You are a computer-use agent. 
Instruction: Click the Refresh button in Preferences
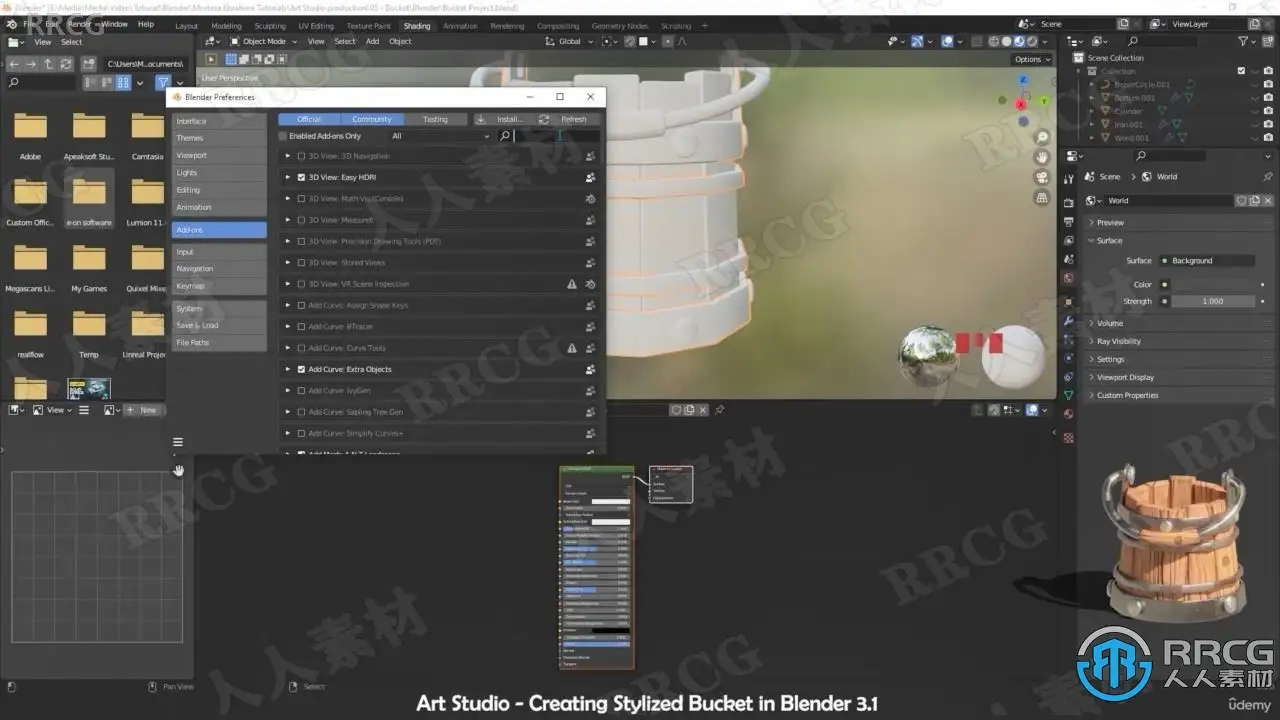(x=566, y=119)
